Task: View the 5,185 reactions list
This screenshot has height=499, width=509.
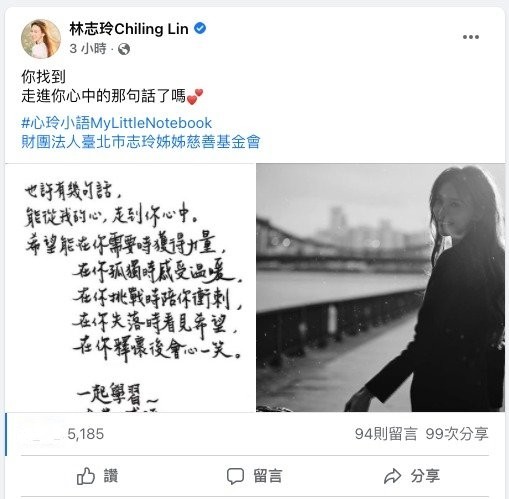Action: point(86,434)
